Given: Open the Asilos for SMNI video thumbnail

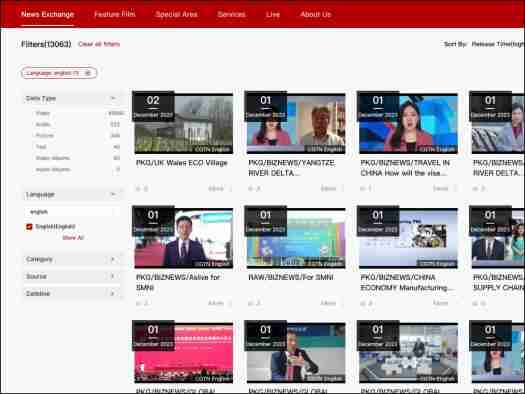Looking at the screenshot, I should point(183,238).
